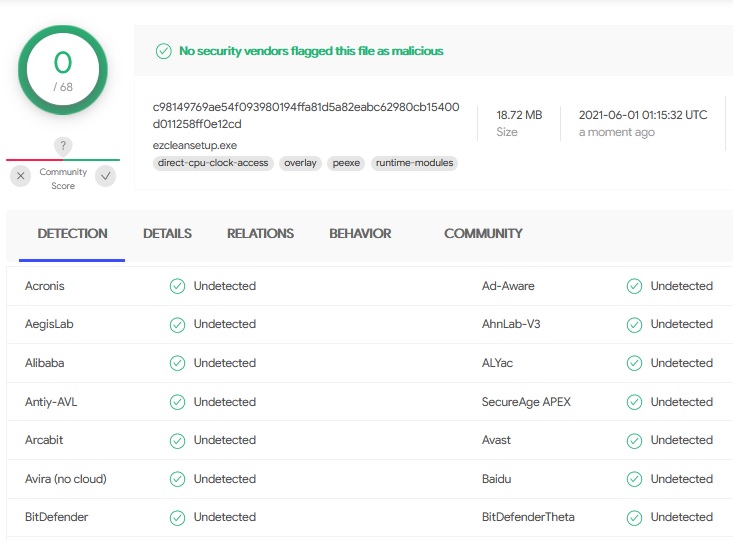Click the green check beside 'No security vendors flagged'
The width and height of the screenshot is (733, 541).
click(x=164, y=51)
